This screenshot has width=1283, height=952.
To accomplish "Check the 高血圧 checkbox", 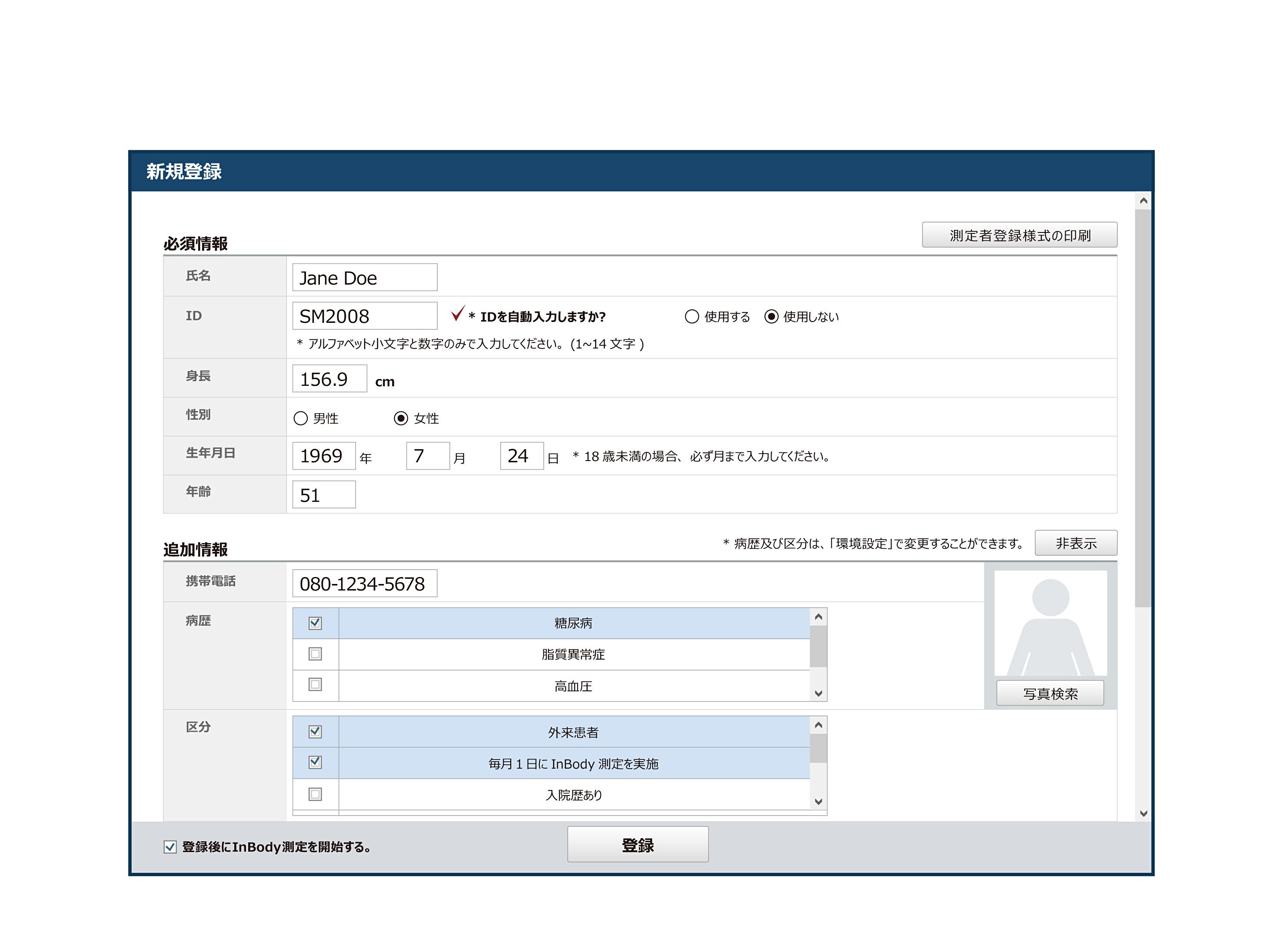I will click(315, 685).
